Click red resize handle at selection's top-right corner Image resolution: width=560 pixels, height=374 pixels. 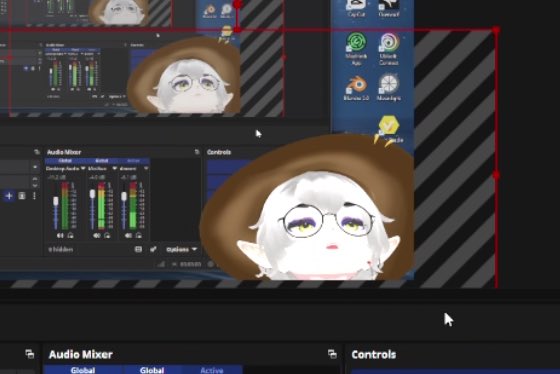point(496,30)
